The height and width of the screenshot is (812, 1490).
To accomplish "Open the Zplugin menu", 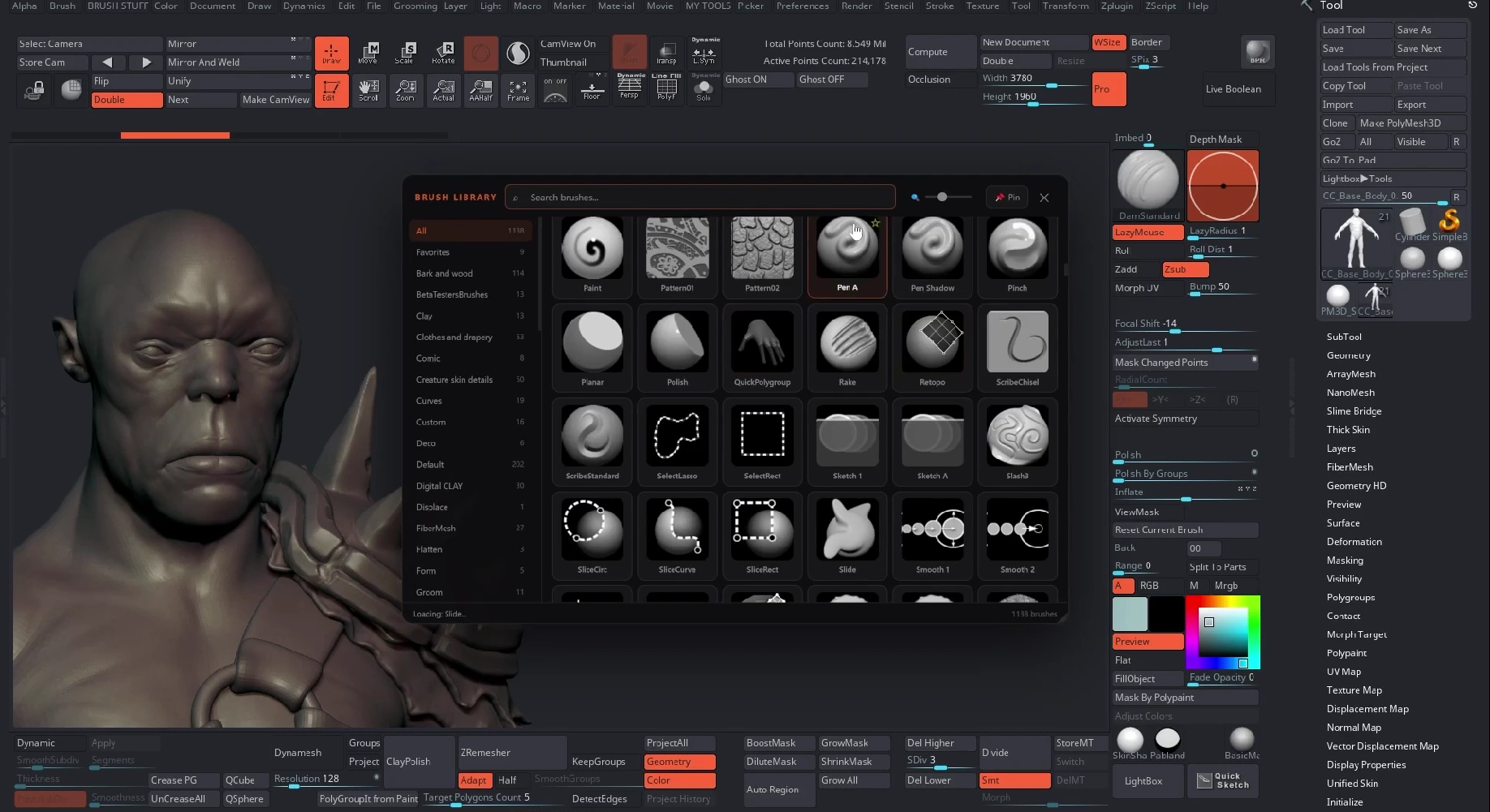I will pos(1117,6).
